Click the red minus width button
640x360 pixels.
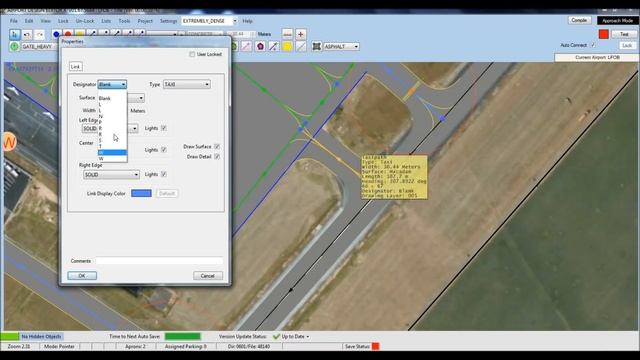(x=287, y=34)
